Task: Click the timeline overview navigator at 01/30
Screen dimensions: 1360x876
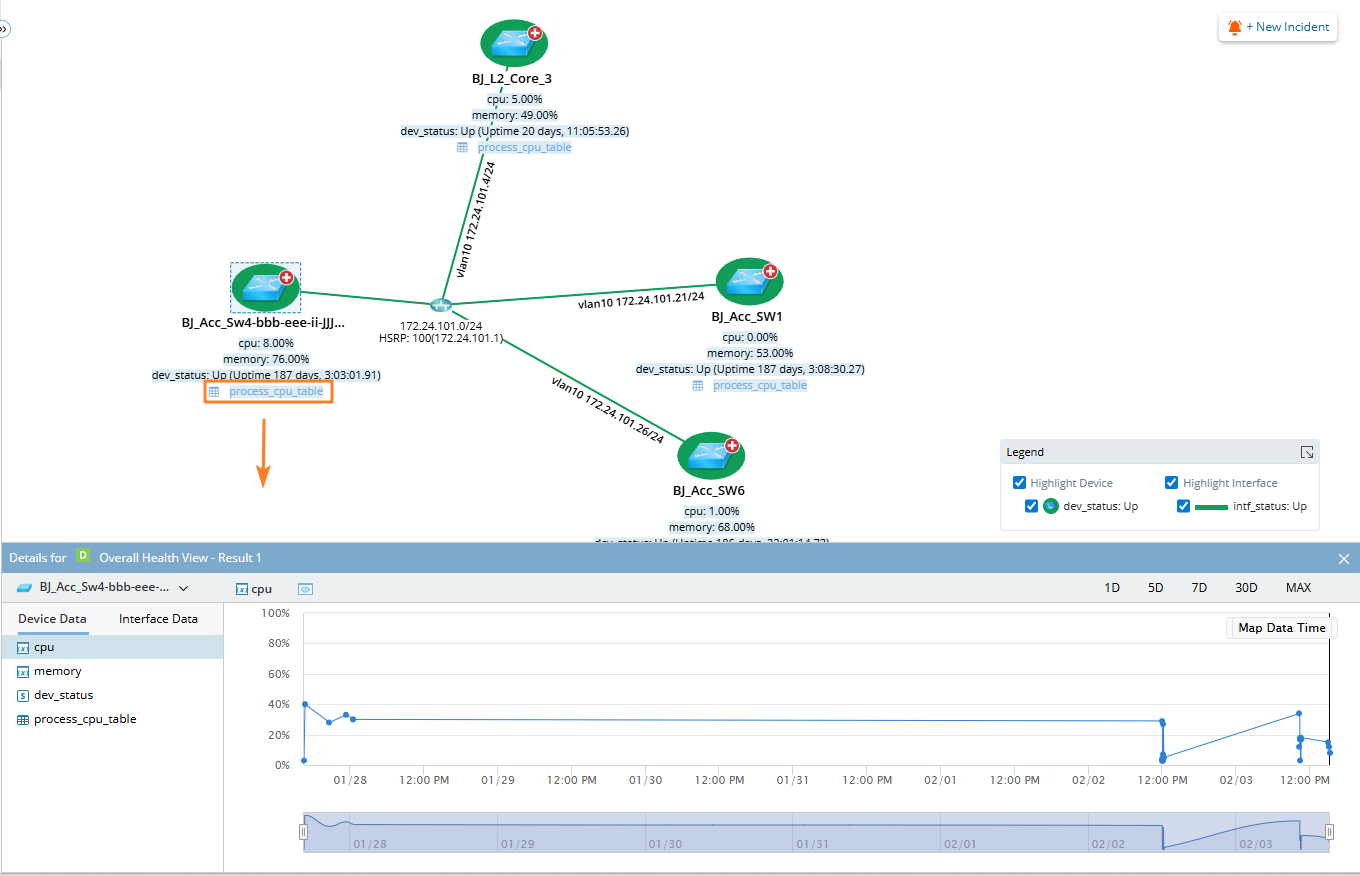Action: (665, 844)
